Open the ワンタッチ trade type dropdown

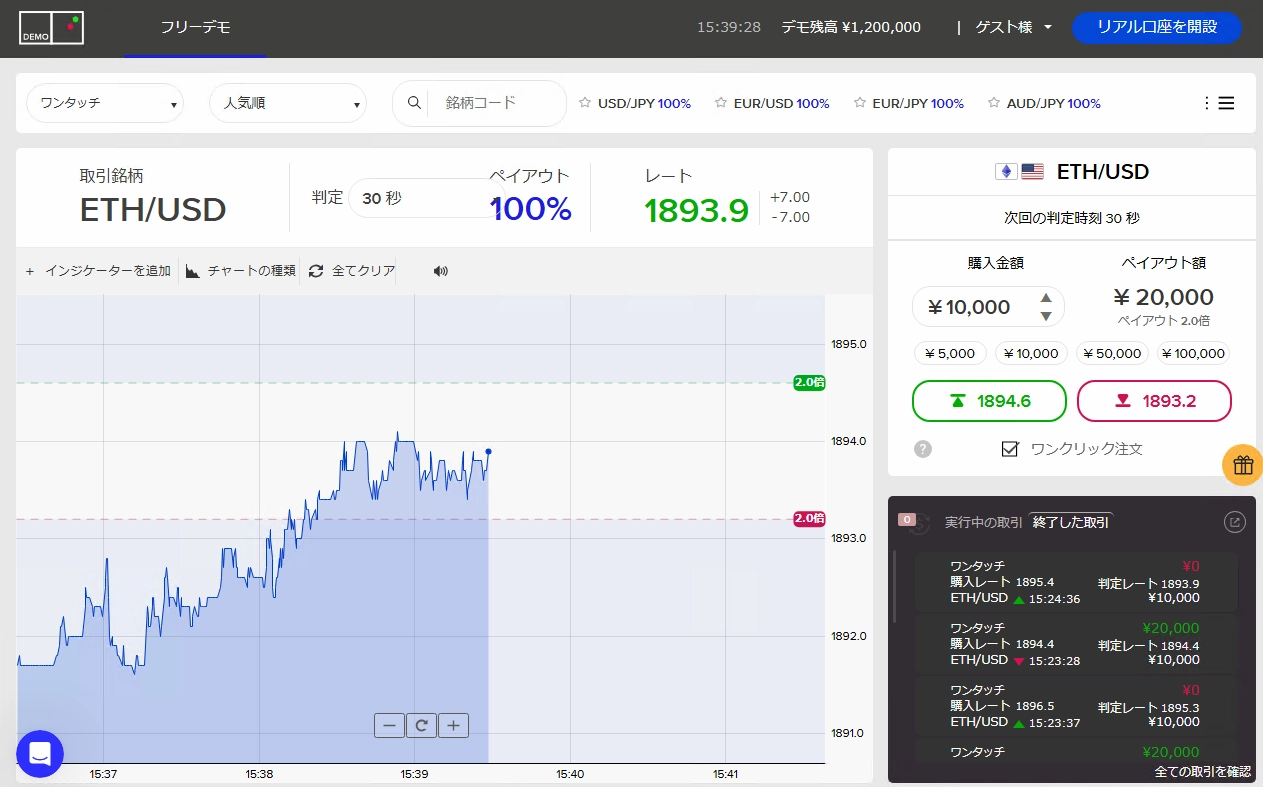[105, 103]
